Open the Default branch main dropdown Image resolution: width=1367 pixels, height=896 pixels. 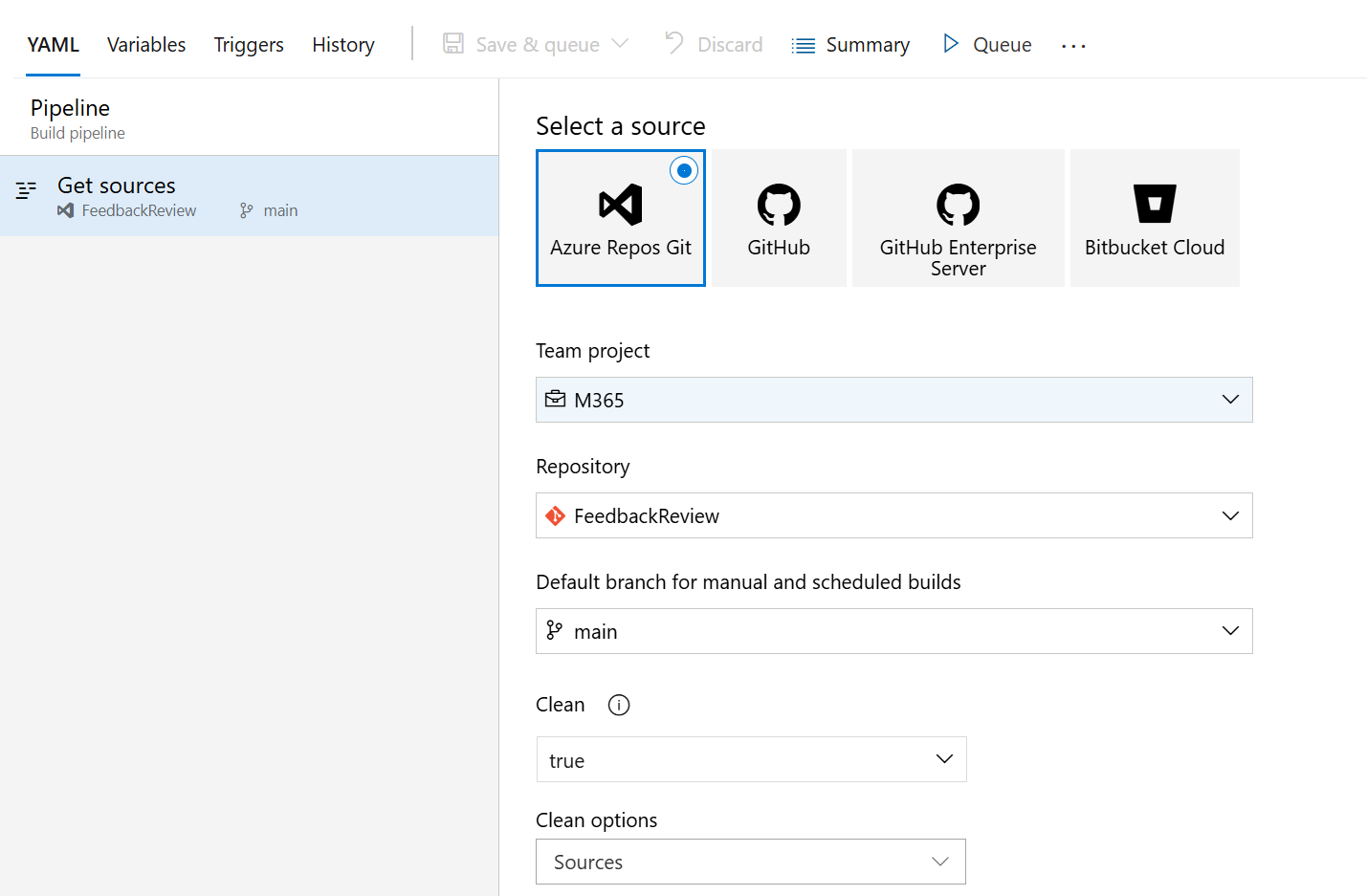[x=894, y=631]
